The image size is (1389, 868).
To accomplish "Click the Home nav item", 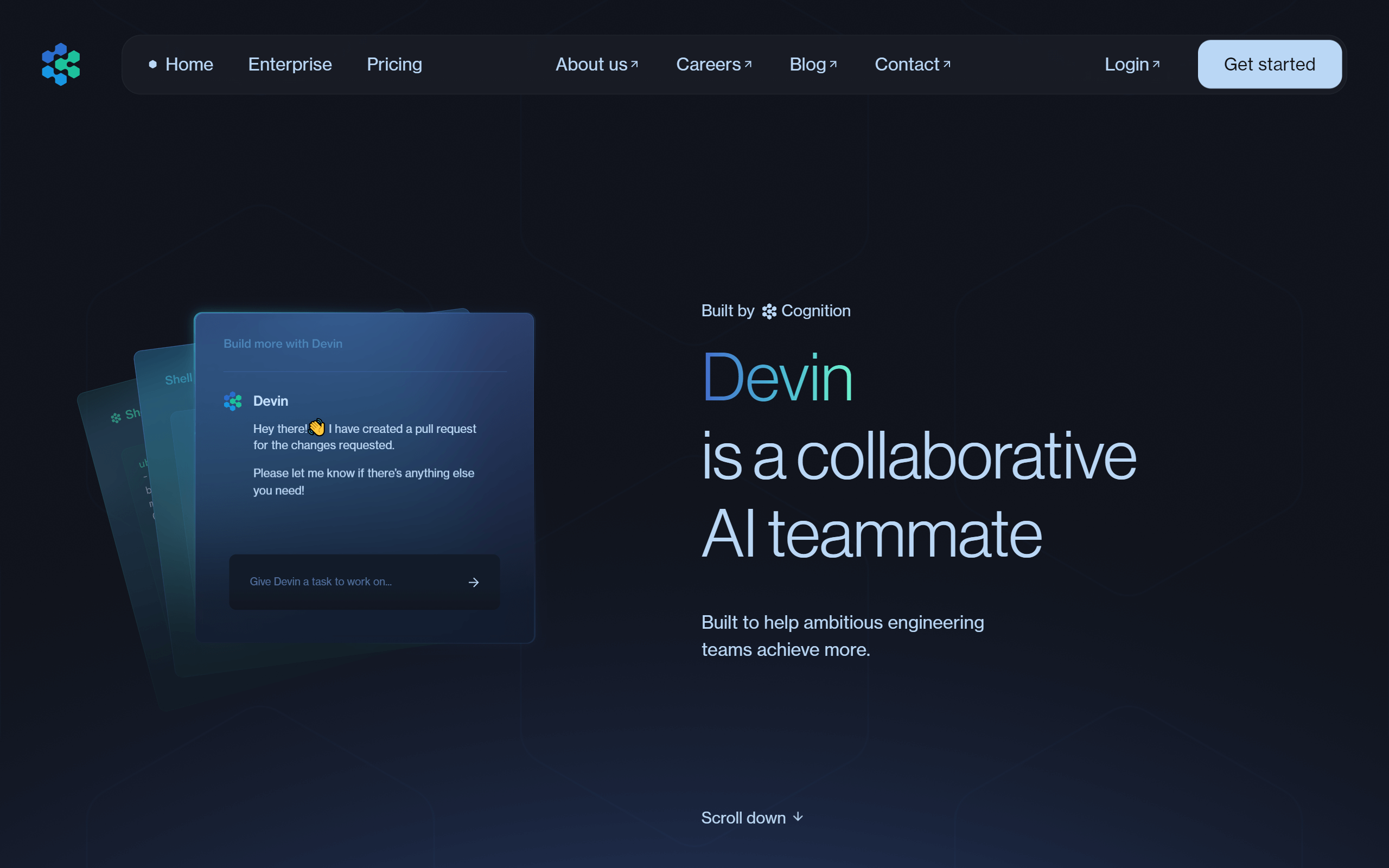I will pyautogui.click(x=188, y=64).
